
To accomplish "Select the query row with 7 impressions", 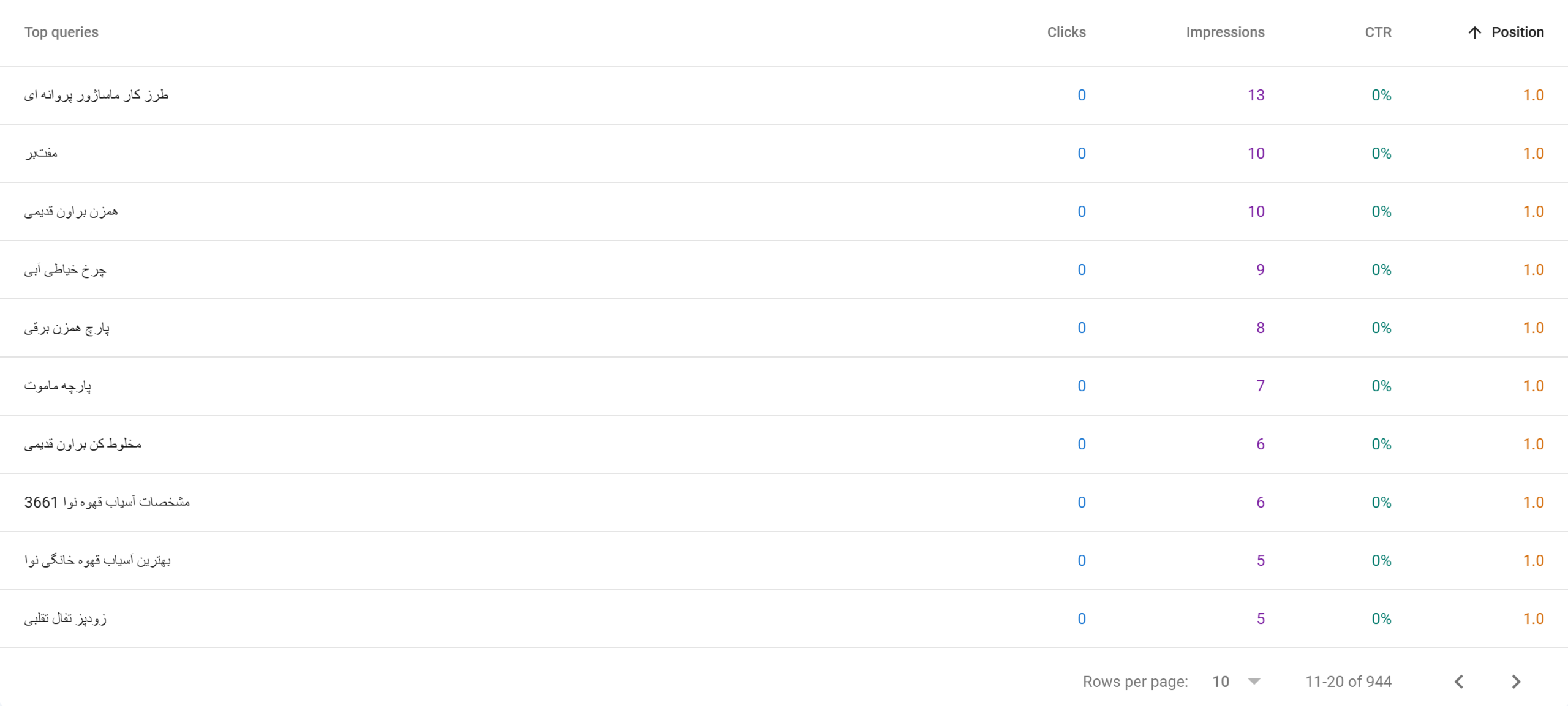I will (x=784, y=386).
